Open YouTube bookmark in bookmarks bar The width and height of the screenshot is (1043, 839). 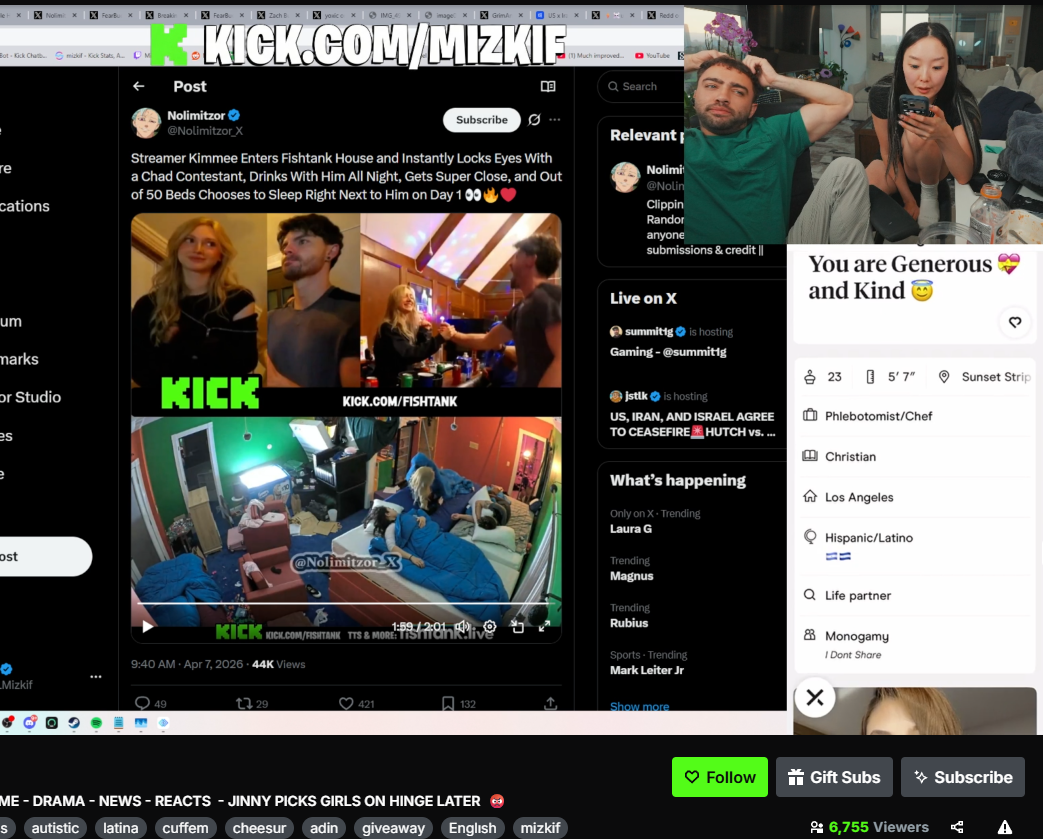point(652,55)
